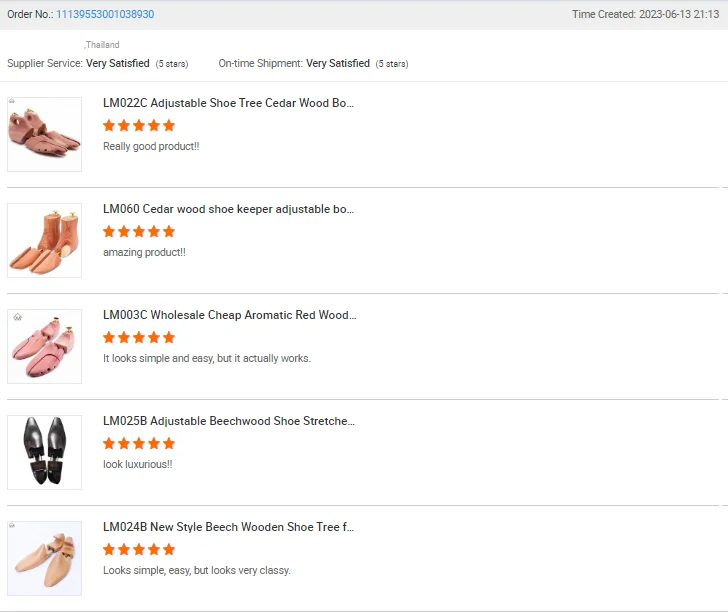Screen dimensions: 728x612
Task: Click the On-time Shipment "Very Satisfied" rating
Action: 338,63
